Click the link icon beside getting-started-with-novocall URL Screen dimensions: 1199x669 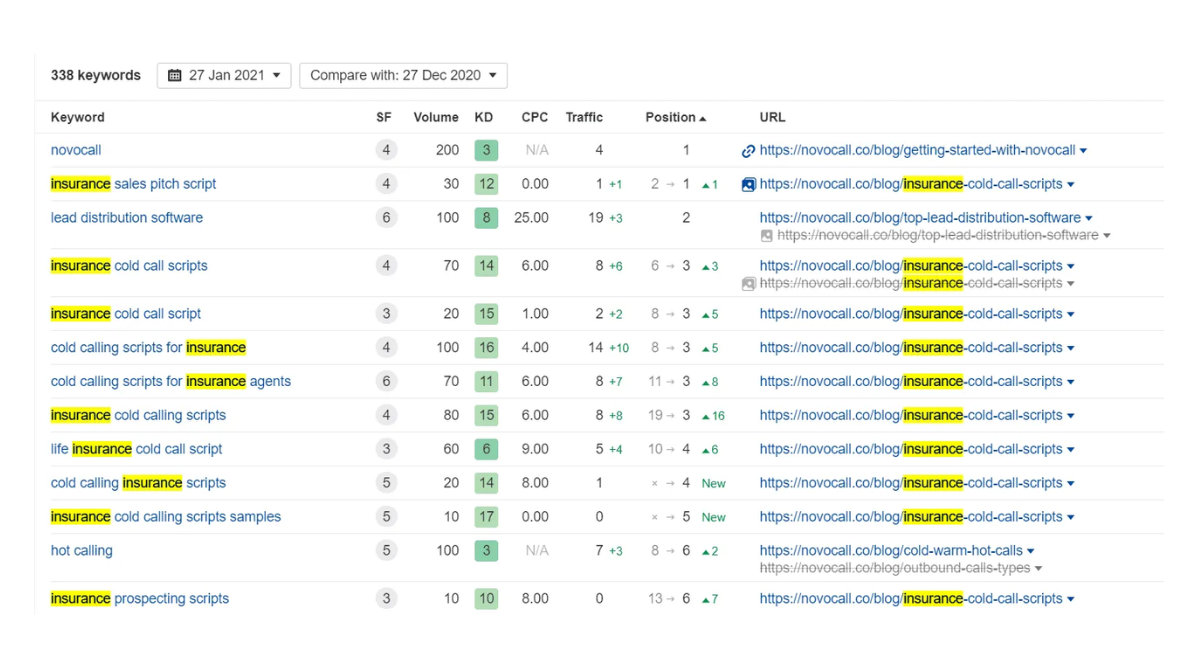point(748,151)
